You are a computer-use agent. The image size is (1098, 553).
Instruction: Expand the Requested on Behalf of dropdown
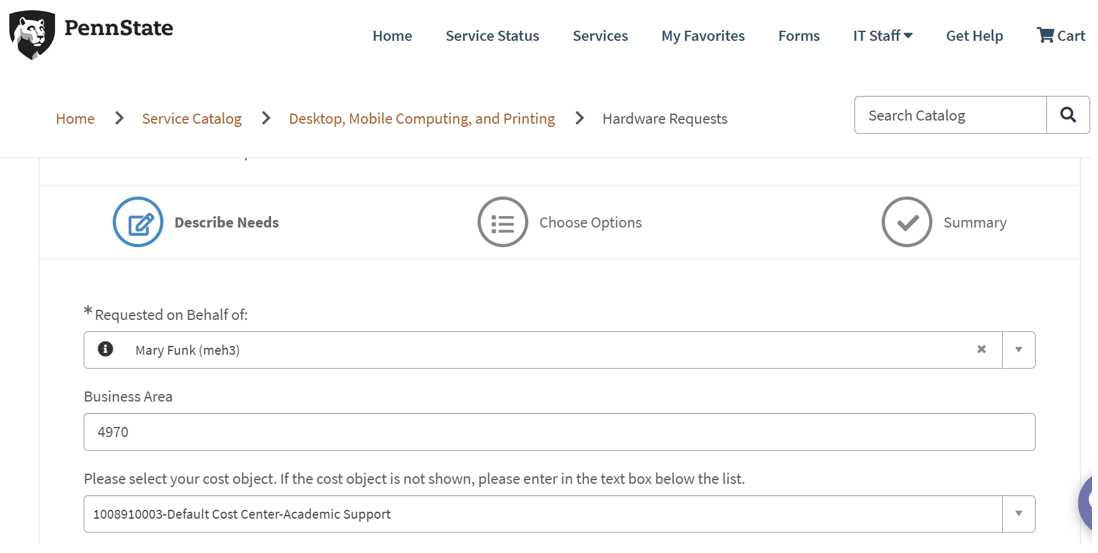click(x=1018, y=350)
